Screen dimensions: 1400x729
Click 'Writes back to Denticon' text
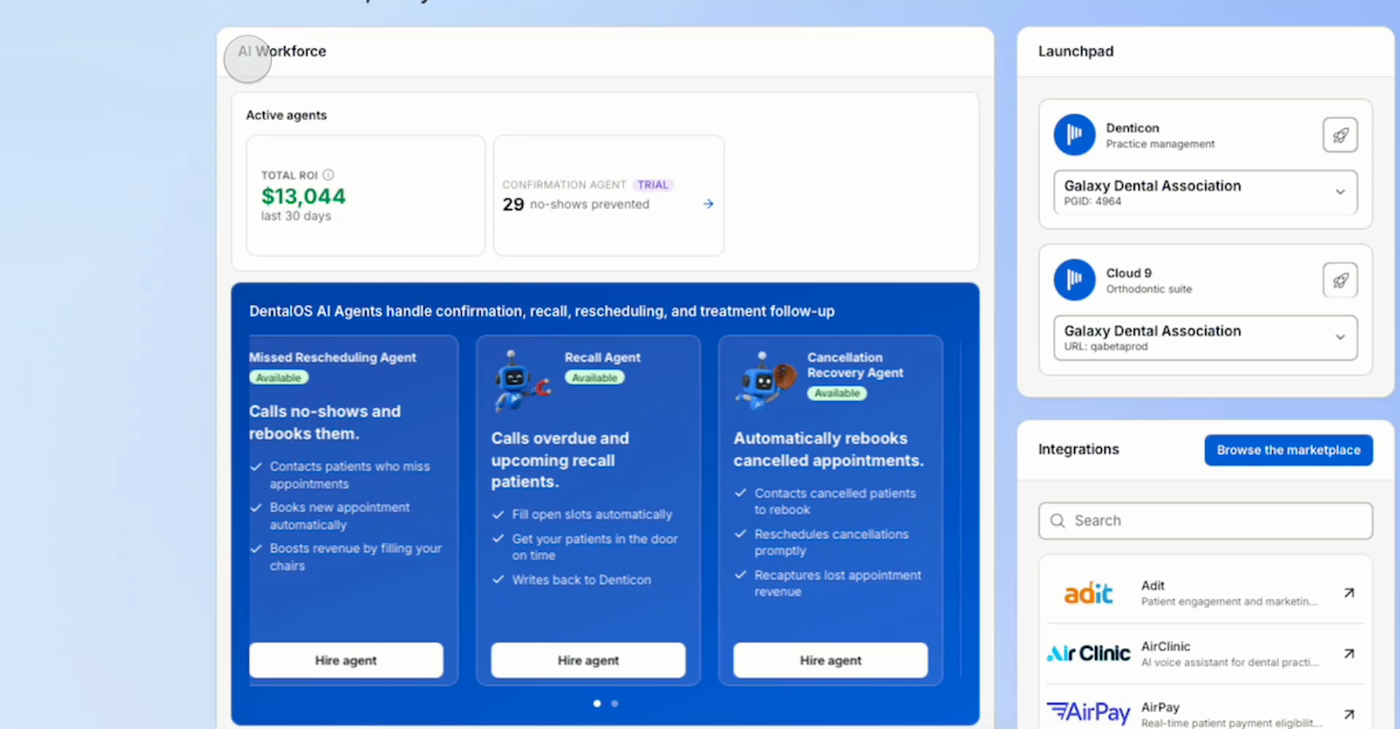coord(581,580)
